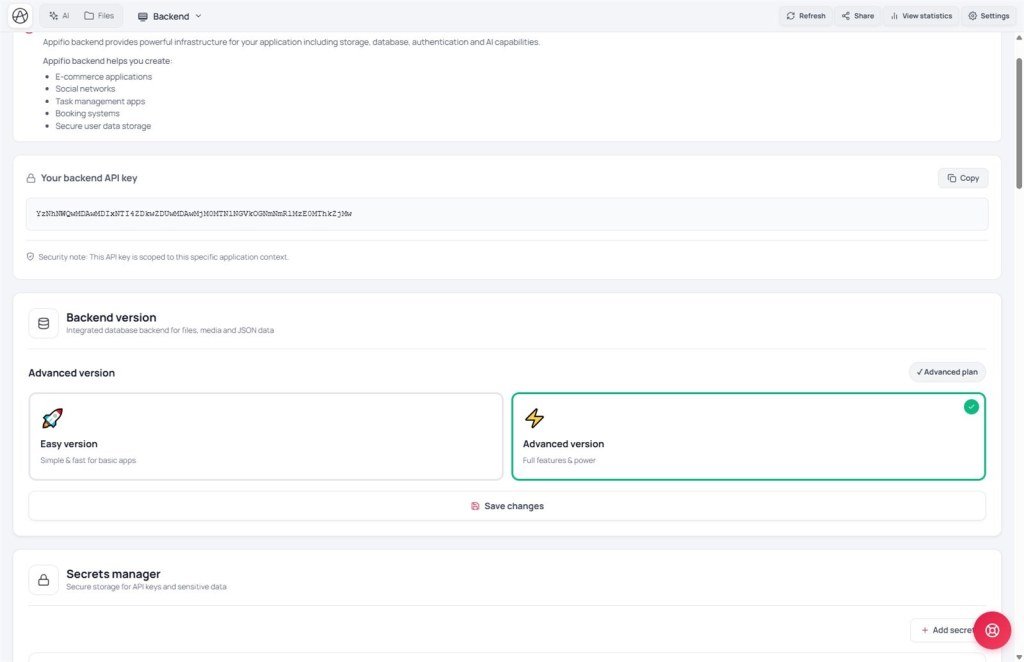This screenshot has width=1024, height=662.
Task: Click the Advanced plan badge
Action: (947, 372)
